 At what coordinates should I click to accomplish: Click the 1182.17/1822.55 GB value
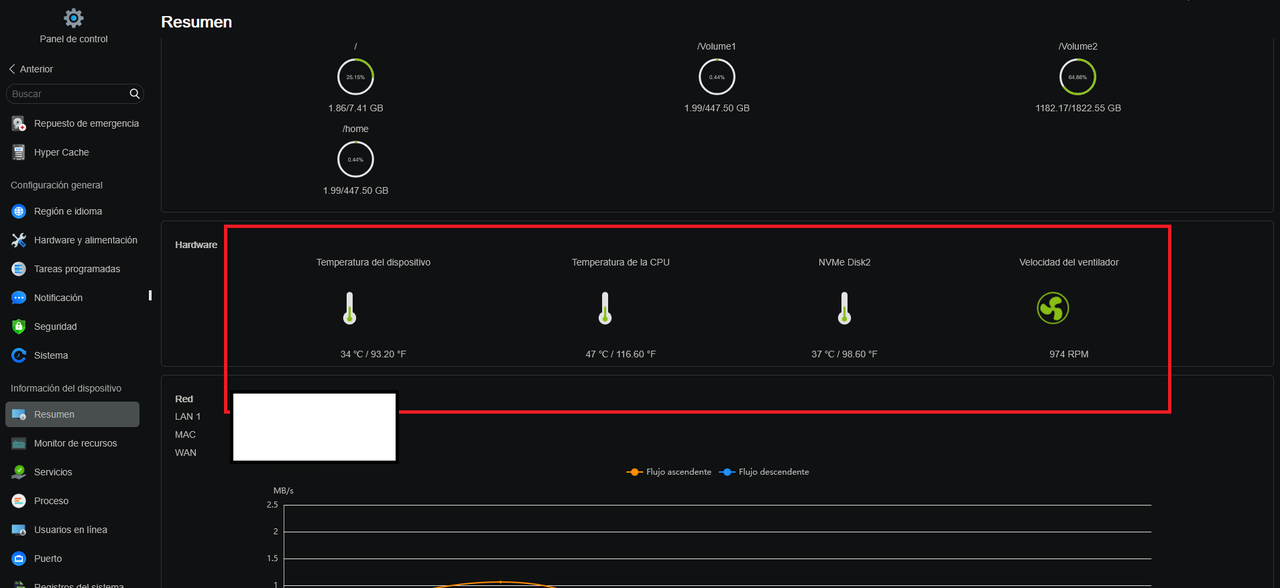pyautogui.click(x=1078, y=108)
